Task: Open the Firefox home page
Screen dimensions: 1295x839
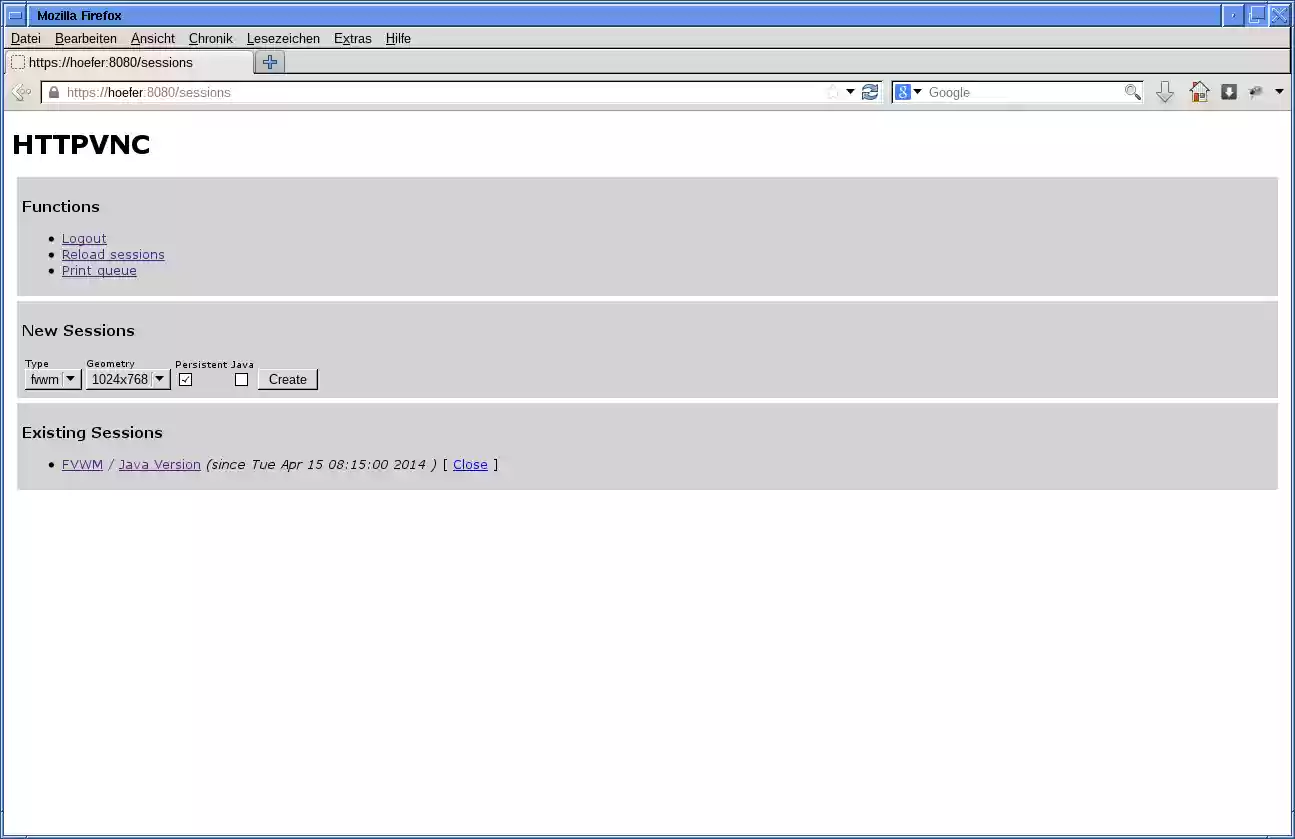Action: 1198,92
